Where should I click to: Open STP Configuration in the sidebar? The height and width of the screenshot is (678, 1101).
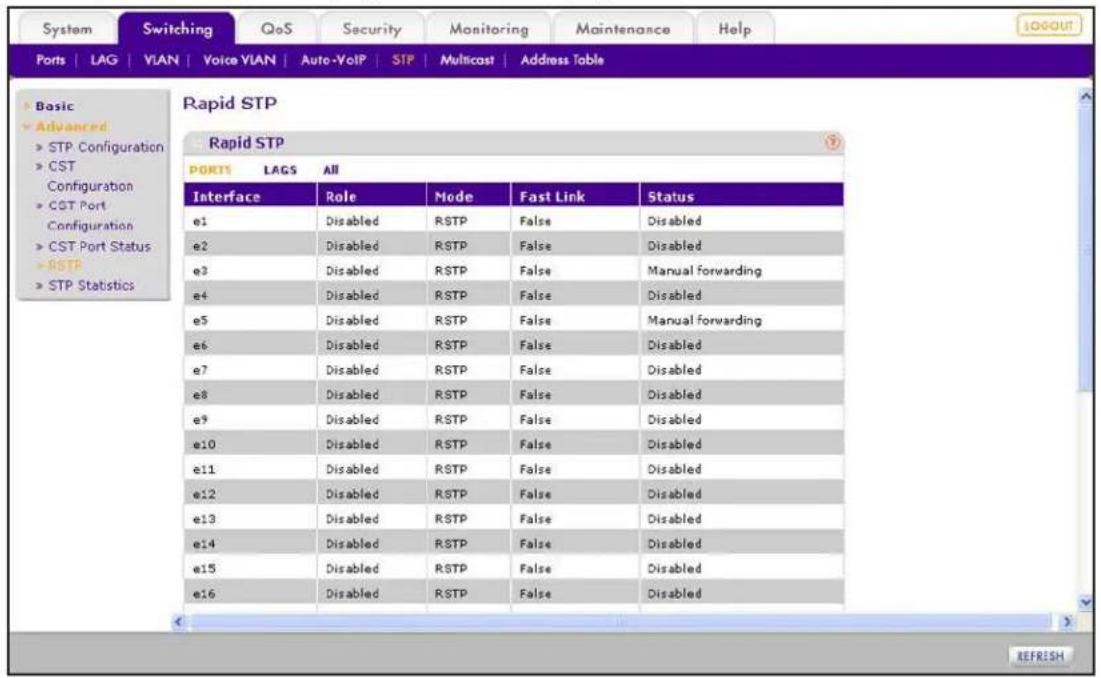(105, 147)
